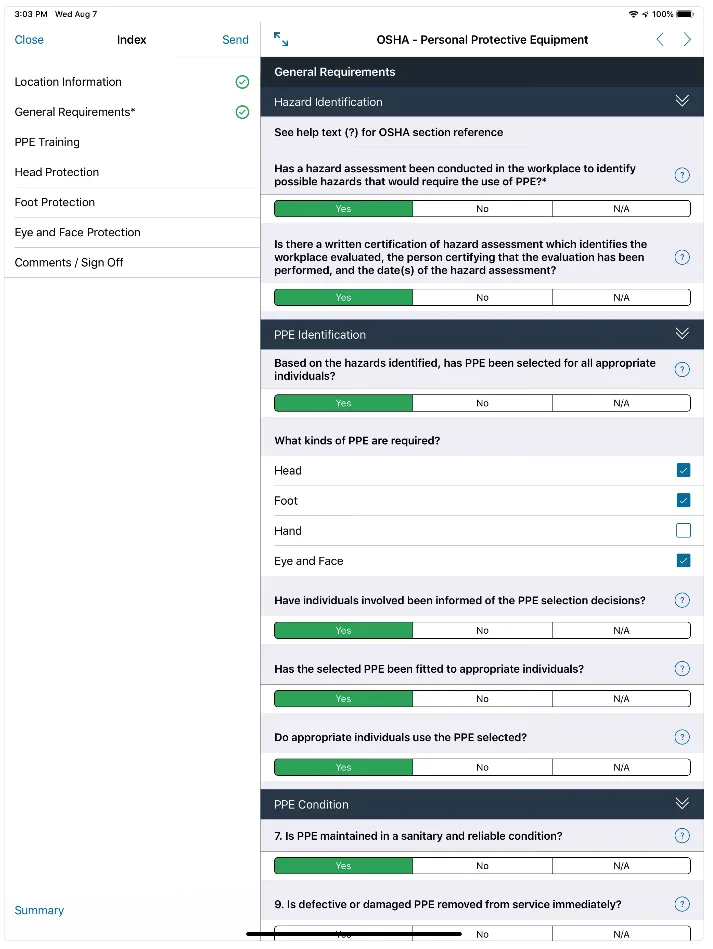The width and height of the screenshot is (713, 949).
Task: Open Comments / Sign Off section
Action: click(x=132, y=263)
